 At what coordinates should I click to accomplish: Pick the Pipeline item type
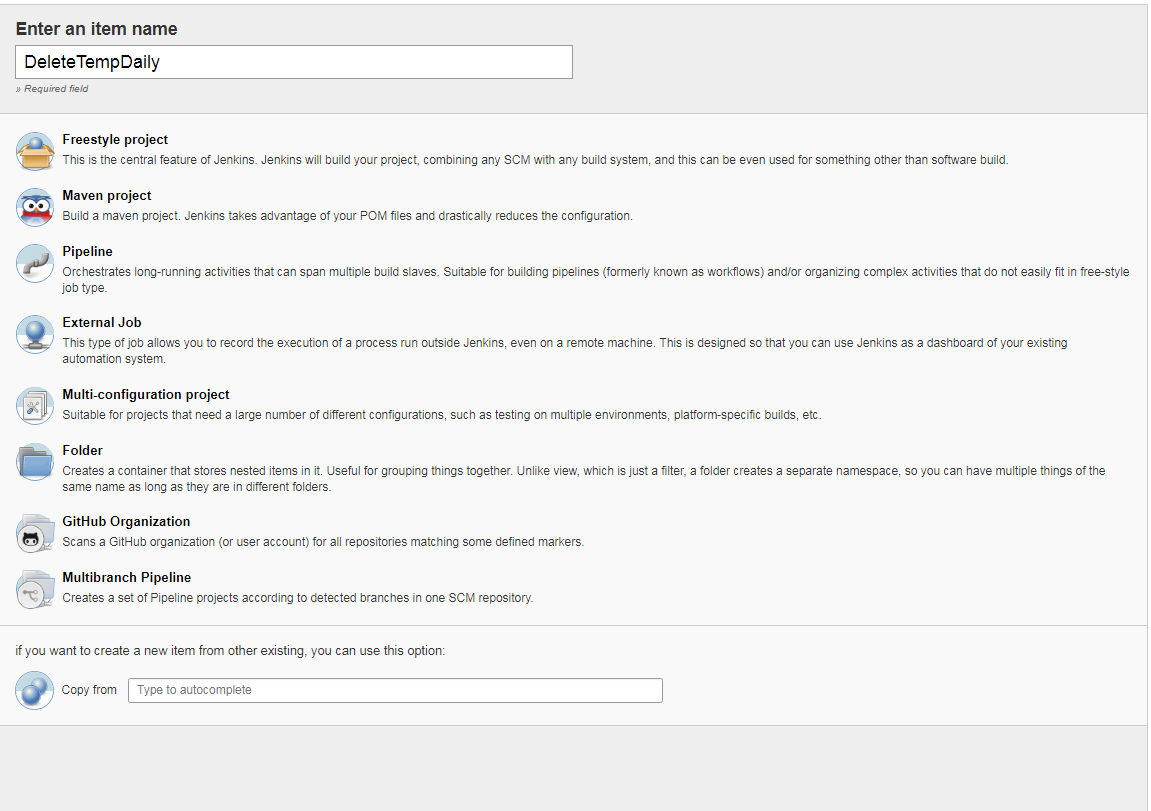click(x=87, y=251)
